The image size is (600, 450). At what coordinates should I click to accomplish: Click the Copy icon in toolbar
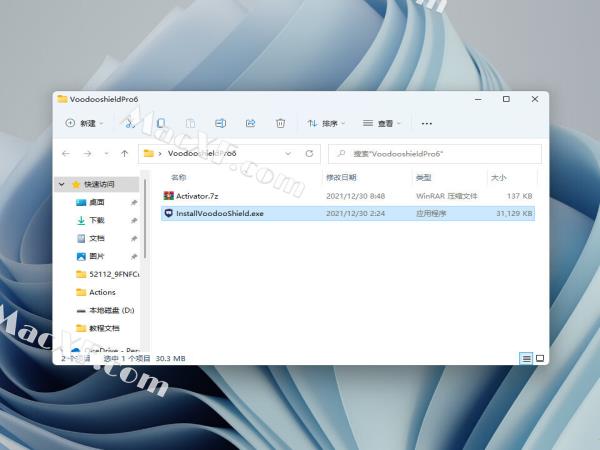pos(161,123)
